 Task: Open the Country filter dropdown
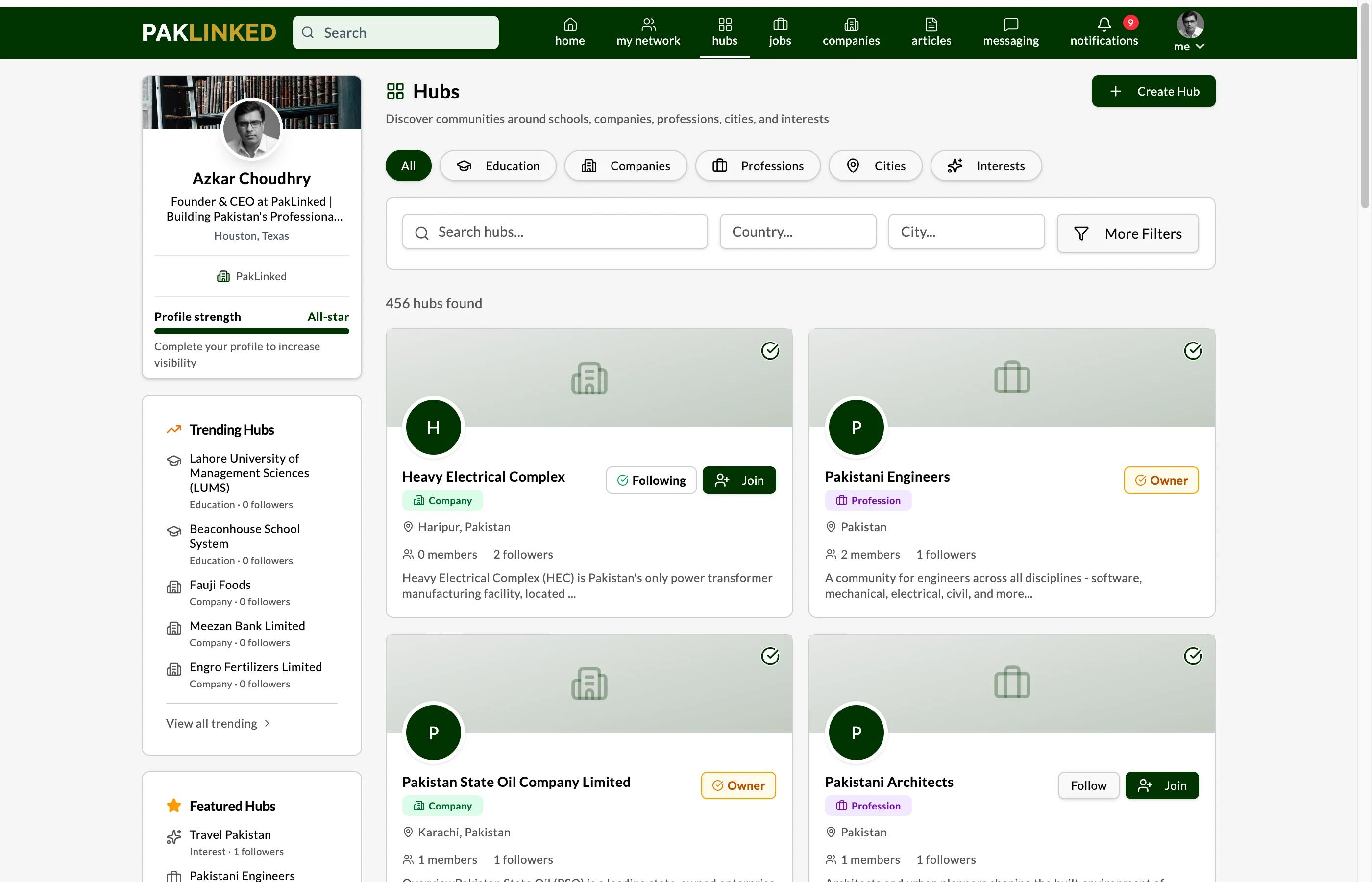point(797,231)
